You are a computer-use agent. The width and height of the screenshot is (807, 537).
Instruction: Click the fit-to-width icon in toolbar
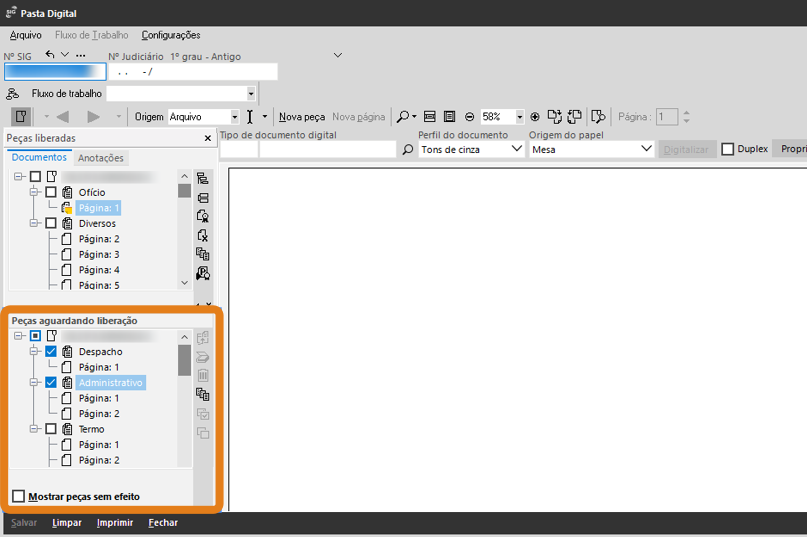[430, 117]
